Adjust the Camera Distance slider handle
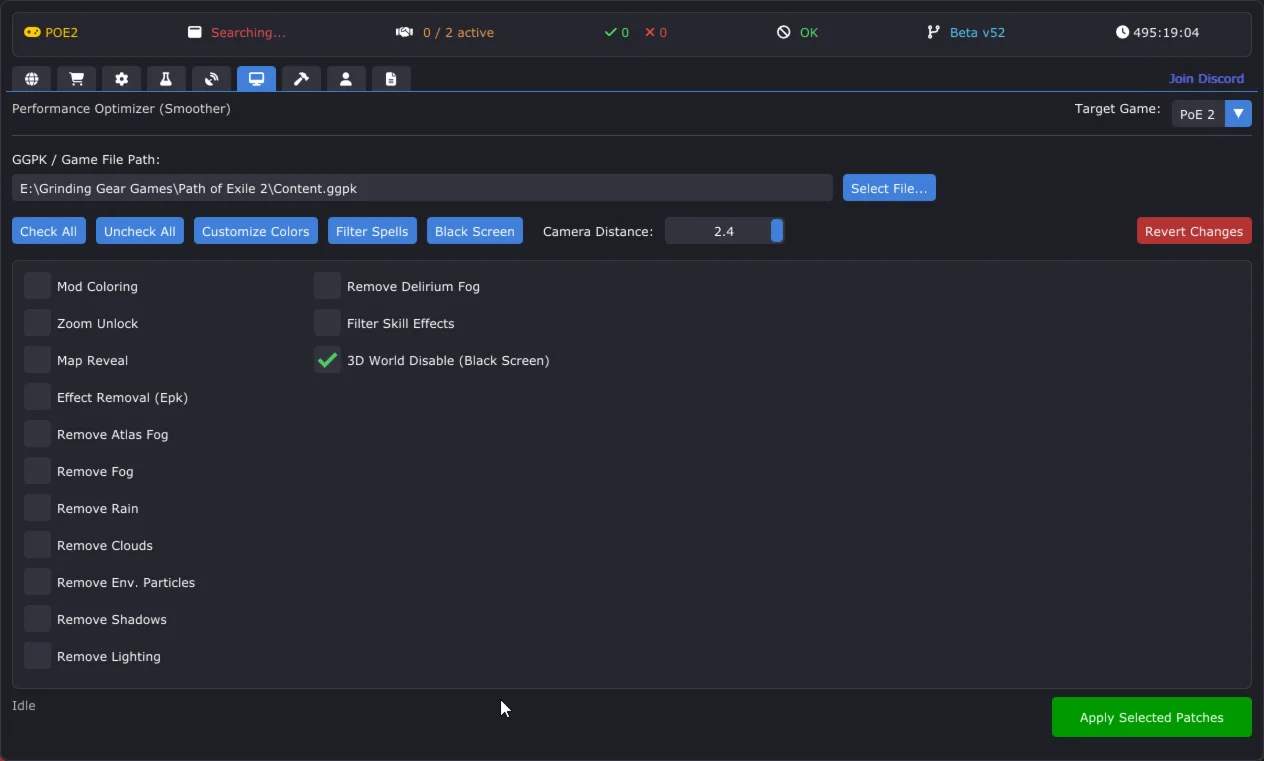 (777, 231)
